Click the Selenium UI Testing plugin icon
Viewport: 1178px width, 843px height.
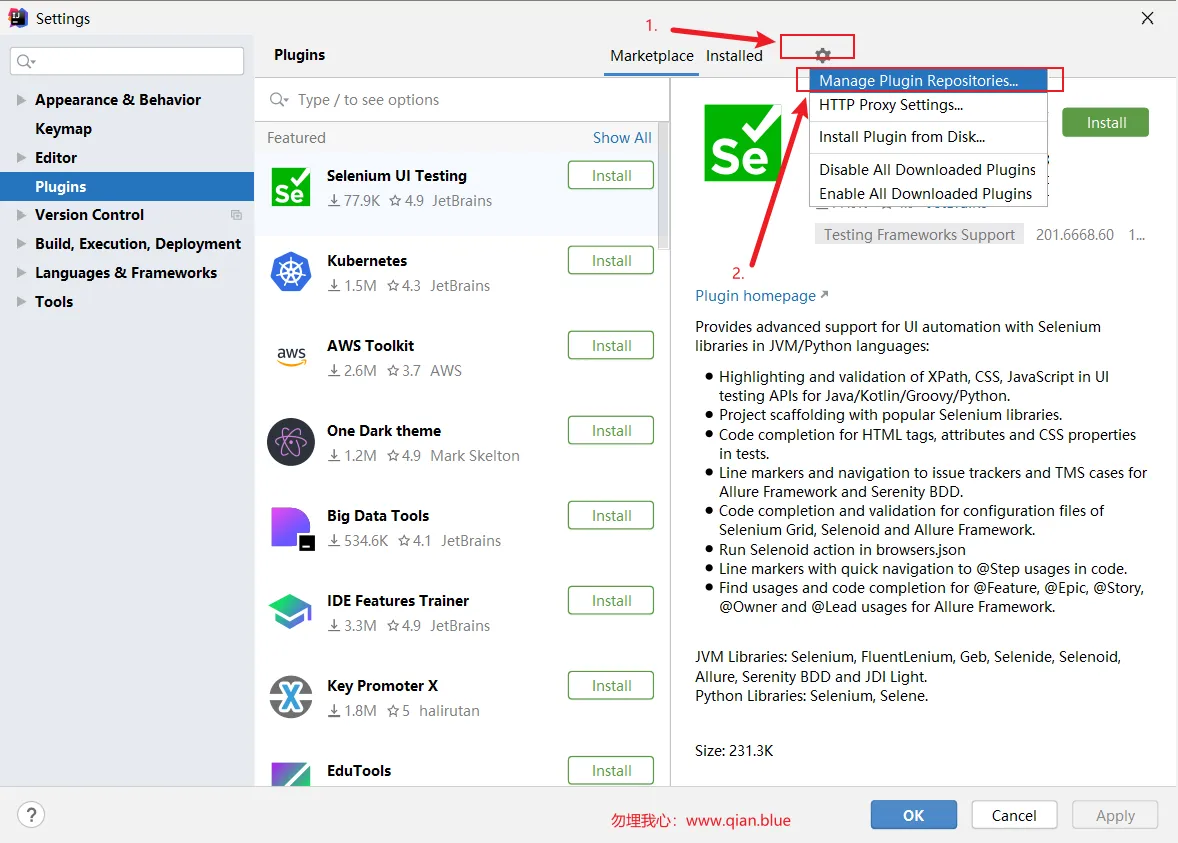coord(291,187)
